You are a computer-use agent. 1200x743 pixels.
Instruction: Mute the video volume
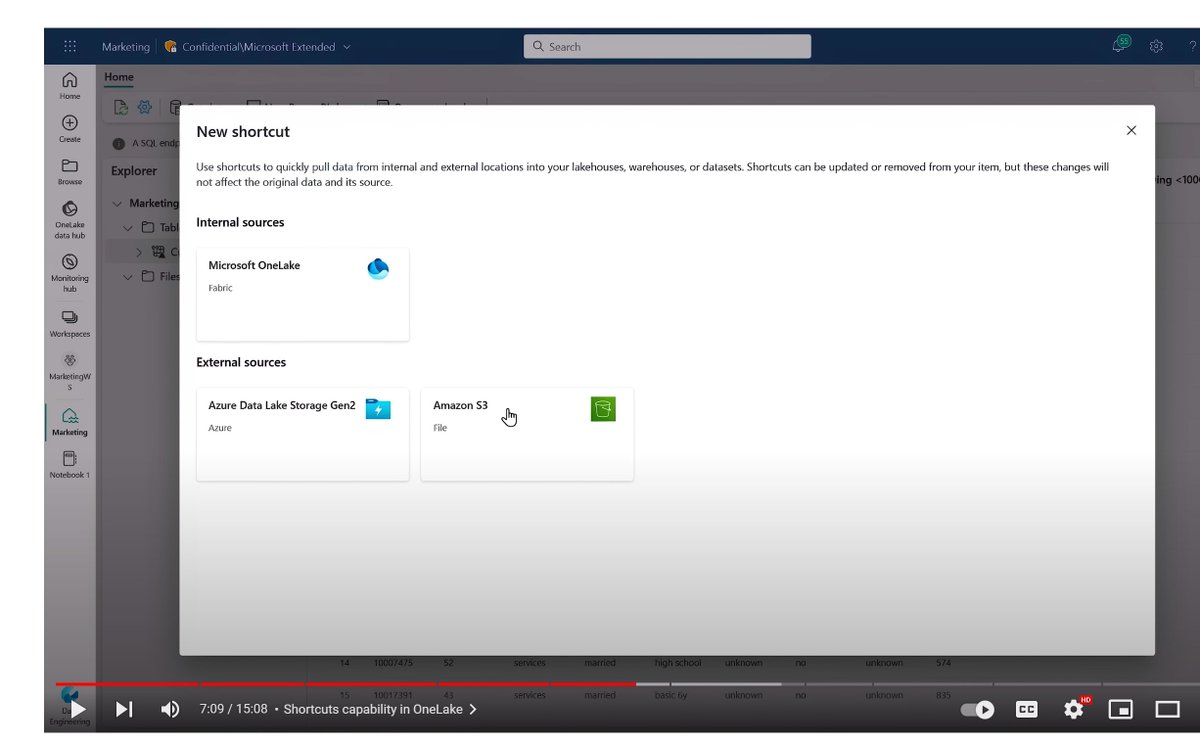[171, 709]
